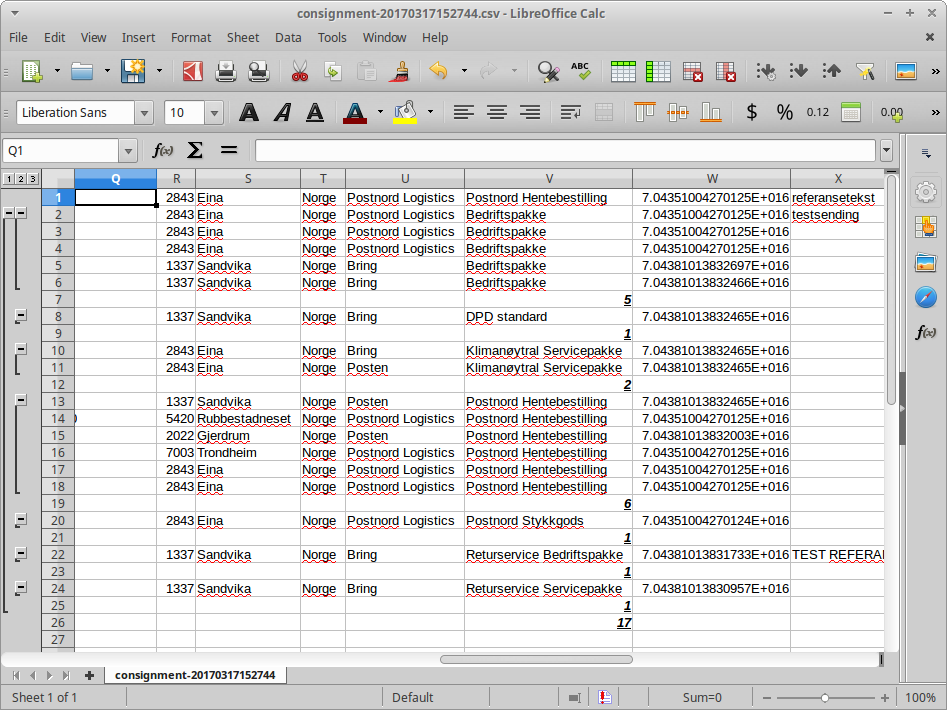The height and width of the screenshot is (710, 947).
Task: Sort ascending icon
Action: (798, 71)
